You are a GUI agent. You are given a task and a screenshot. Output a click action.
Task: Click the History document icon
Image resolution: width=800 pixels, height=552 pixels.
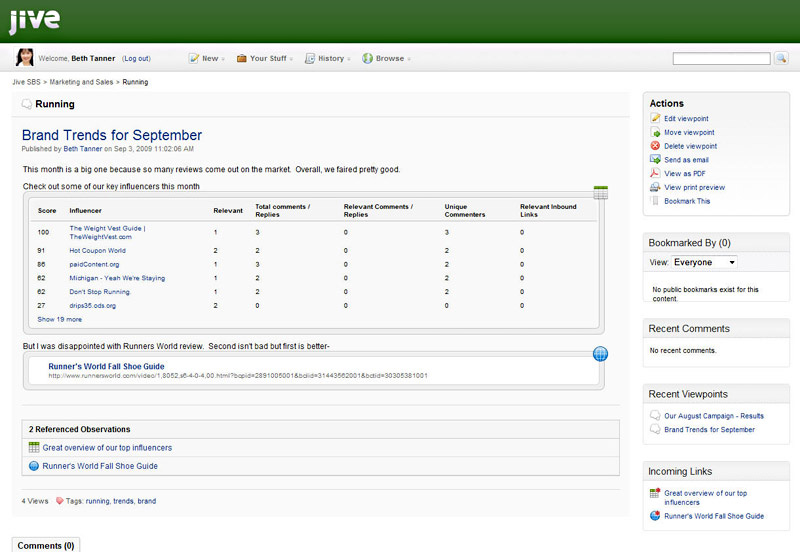click(x=310, y=59)
